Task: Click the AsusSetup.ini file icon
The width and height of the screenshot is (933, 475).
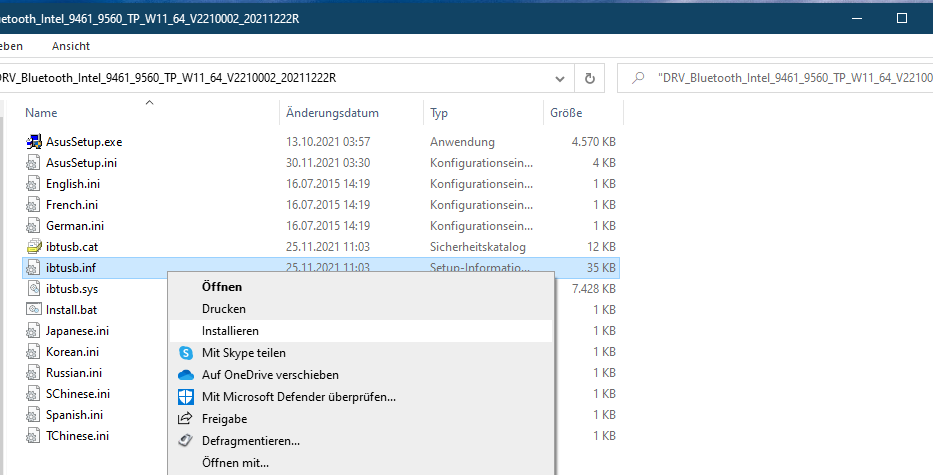Action: [34, 162]
